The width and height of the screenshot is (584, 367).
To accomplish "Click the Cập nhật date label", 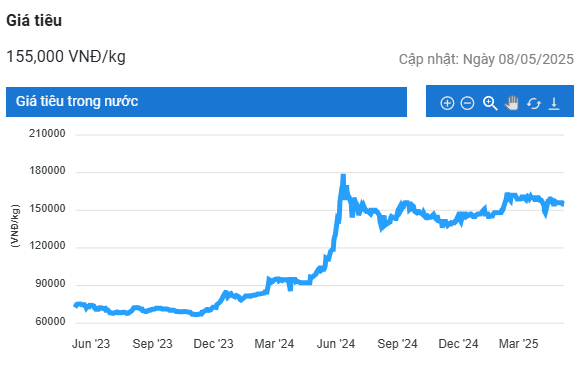I will pyautogui.click(x=486, y=59).
